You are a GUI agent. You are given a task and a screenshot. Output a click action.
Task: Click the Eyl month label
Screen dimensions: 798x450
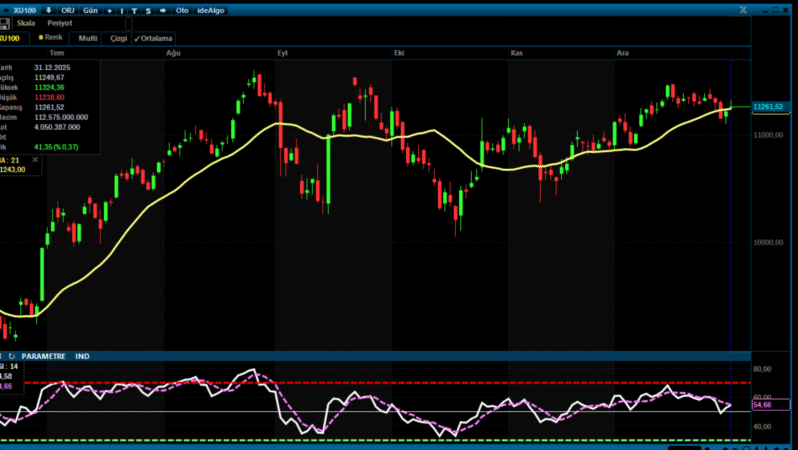(282, 53)
